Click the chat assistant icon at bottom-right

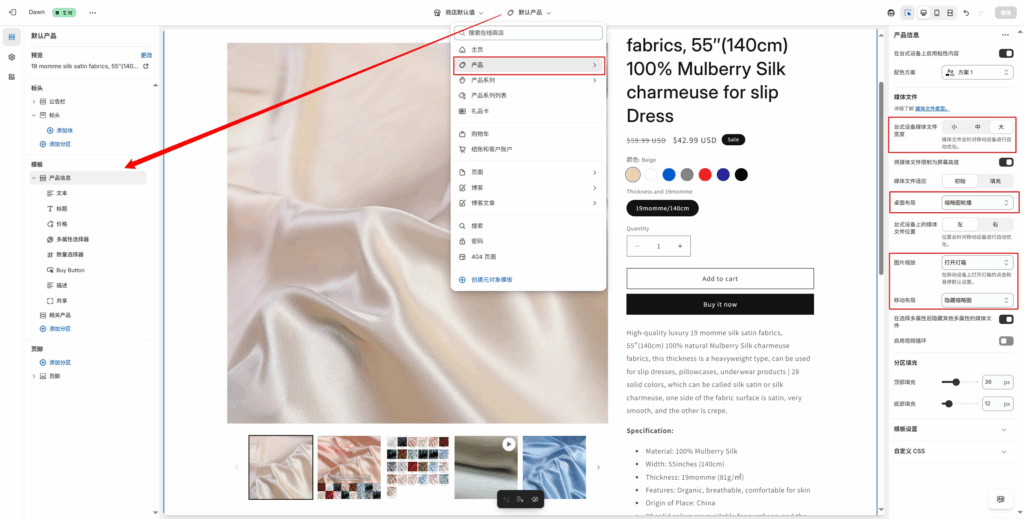point(999,499)
